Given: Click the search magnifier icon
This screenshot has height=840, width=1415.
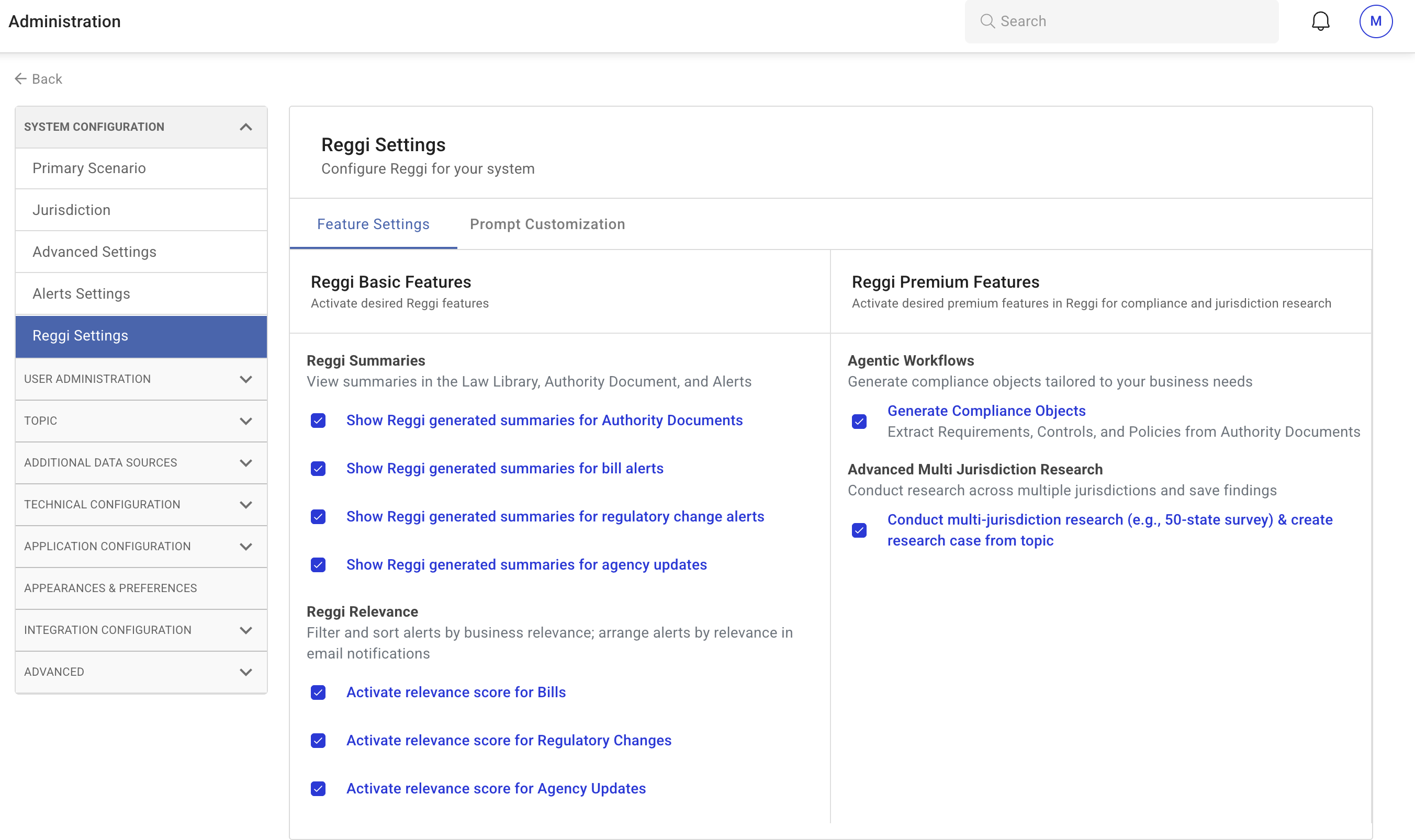Looking at the screenshot, I should [x=987, y=21].
